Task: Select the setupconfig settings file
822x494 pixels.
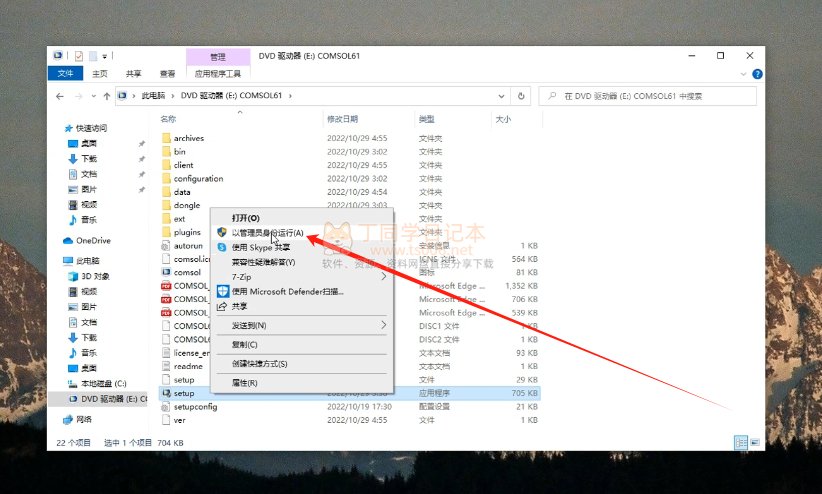Action: (x=195, y=406)
